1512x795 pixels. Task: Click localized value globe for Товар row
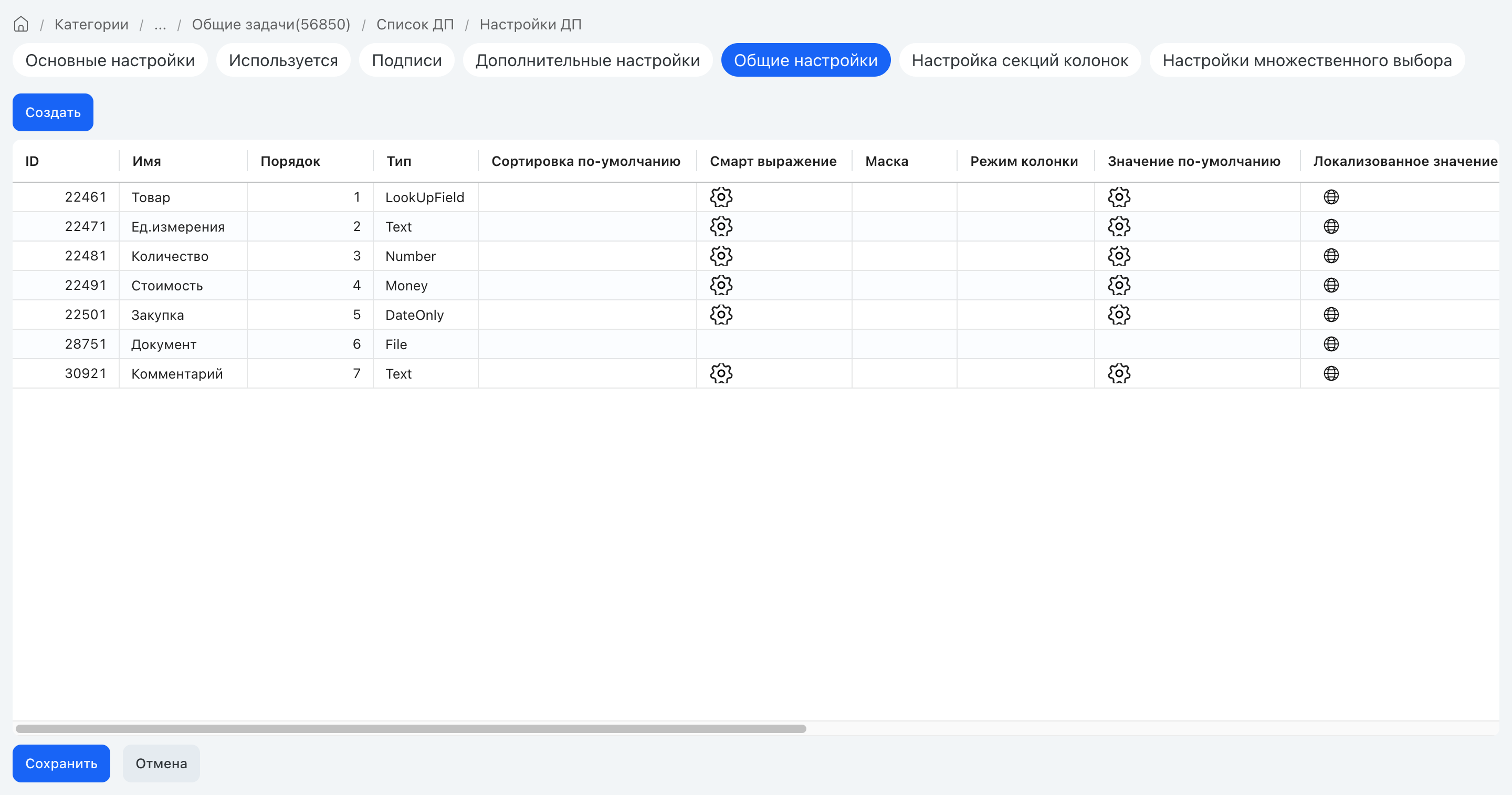click(x=1331, y=197)
